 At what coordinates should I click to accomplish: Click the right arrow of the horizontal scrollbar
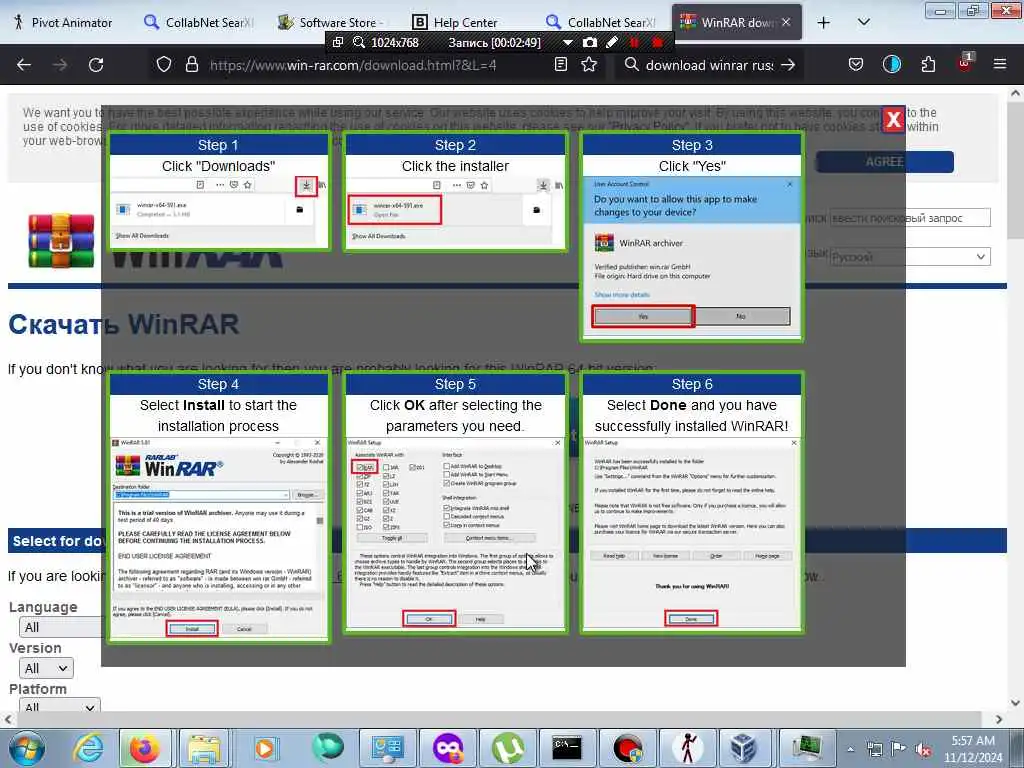click(999, 719)
